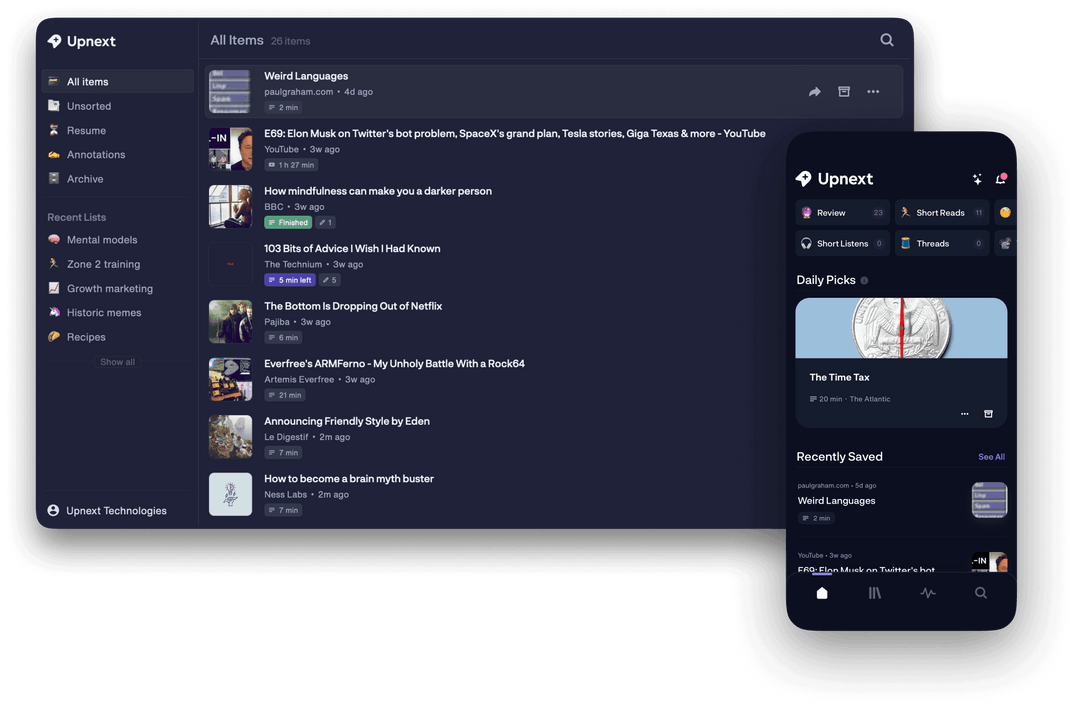This screenshot has width=1080, height=712.
Task: Click the Weird Languages thumbnail in desktop list
Action: tap(230, 91)
